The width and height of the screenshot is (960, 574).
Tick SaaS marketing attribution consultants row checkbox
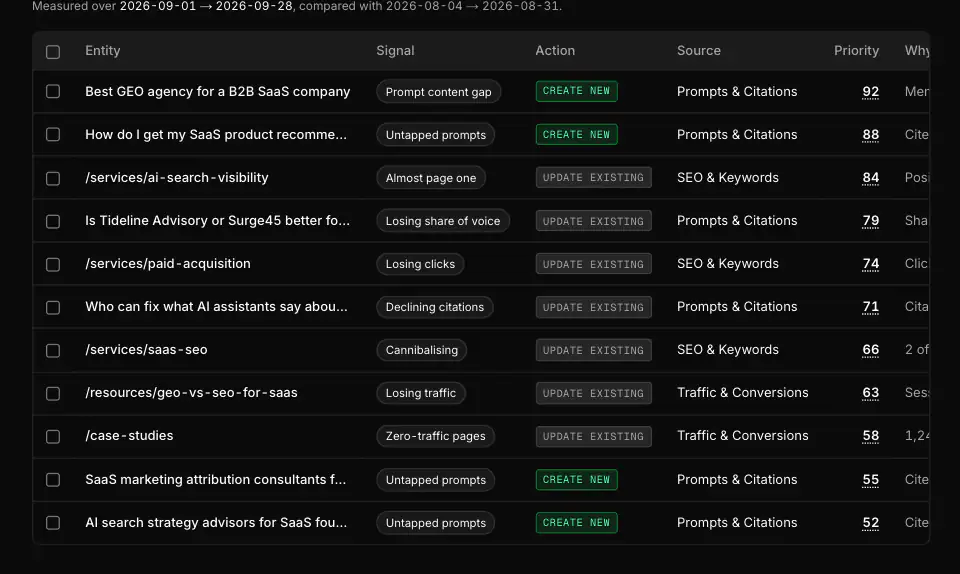pos(53,480)
